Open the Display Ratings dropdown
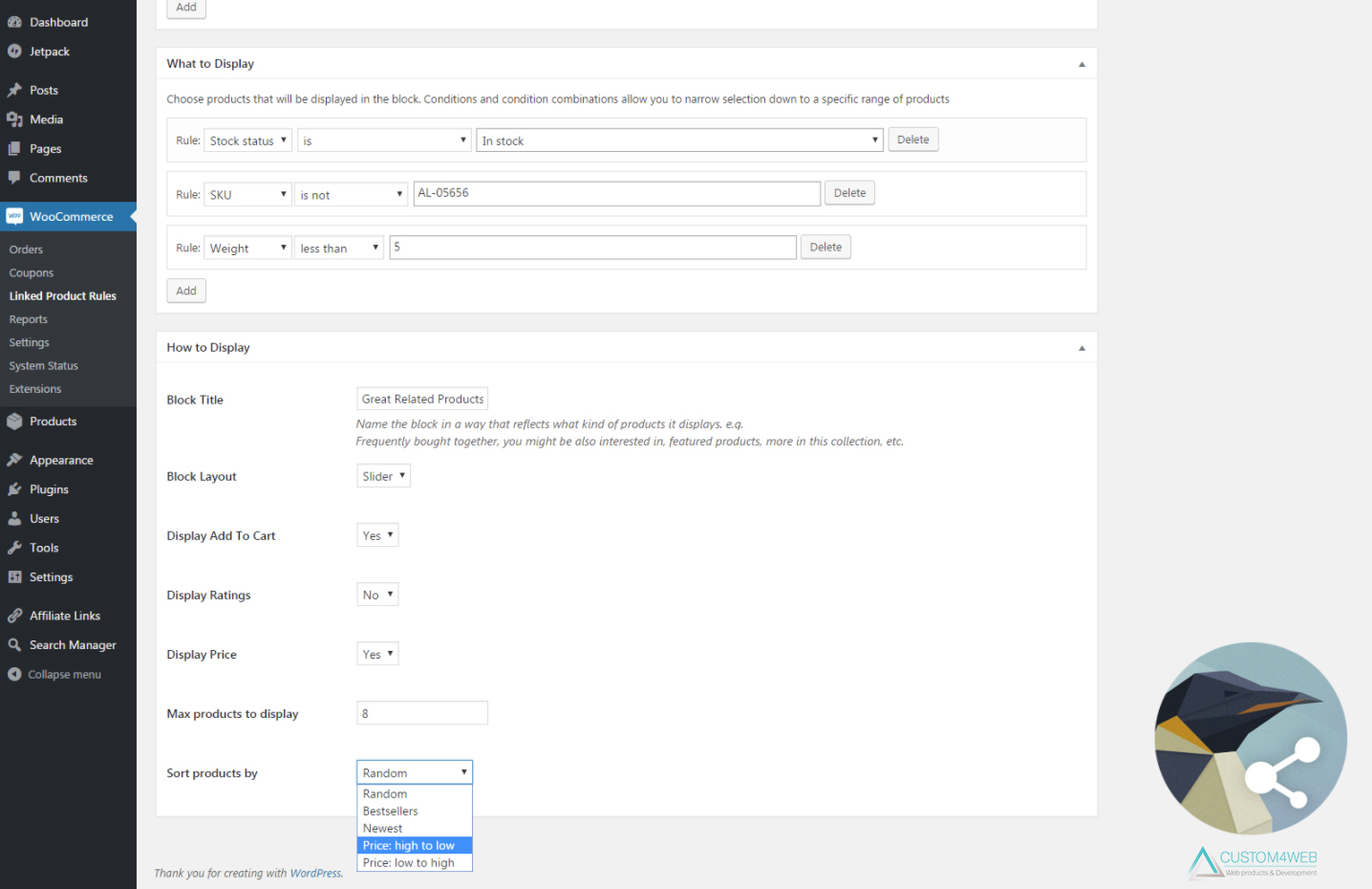Viewport: 1372px width, 889px height. coord(377,595)
